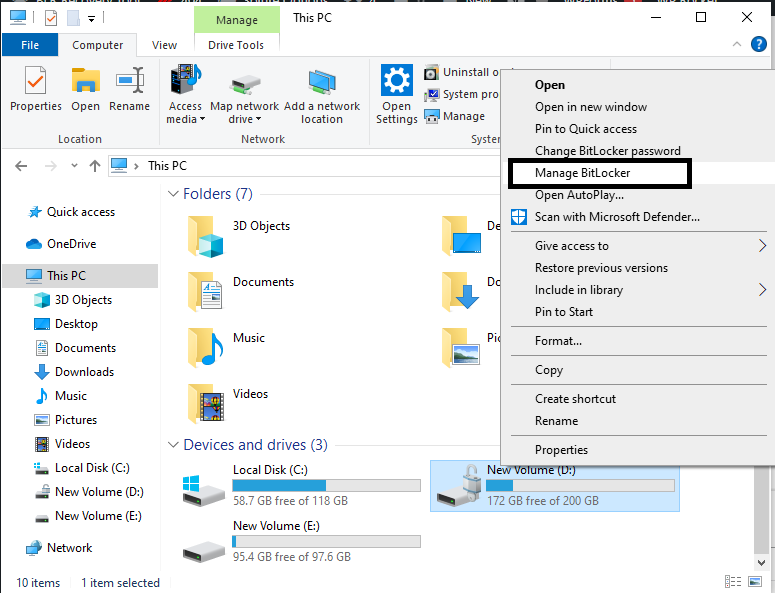
Task: Open Map network drive dropdown arrow
Action: click(x=258, y=119)
